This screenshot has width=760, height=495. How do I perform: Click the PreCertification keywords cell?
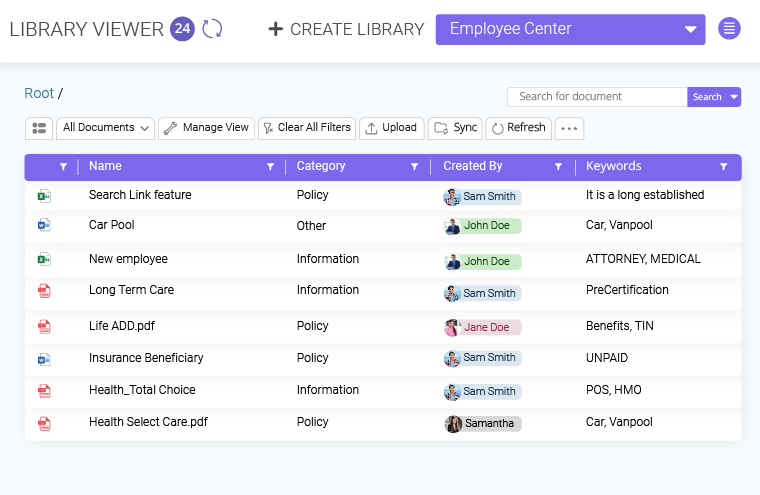pos(627,290)
